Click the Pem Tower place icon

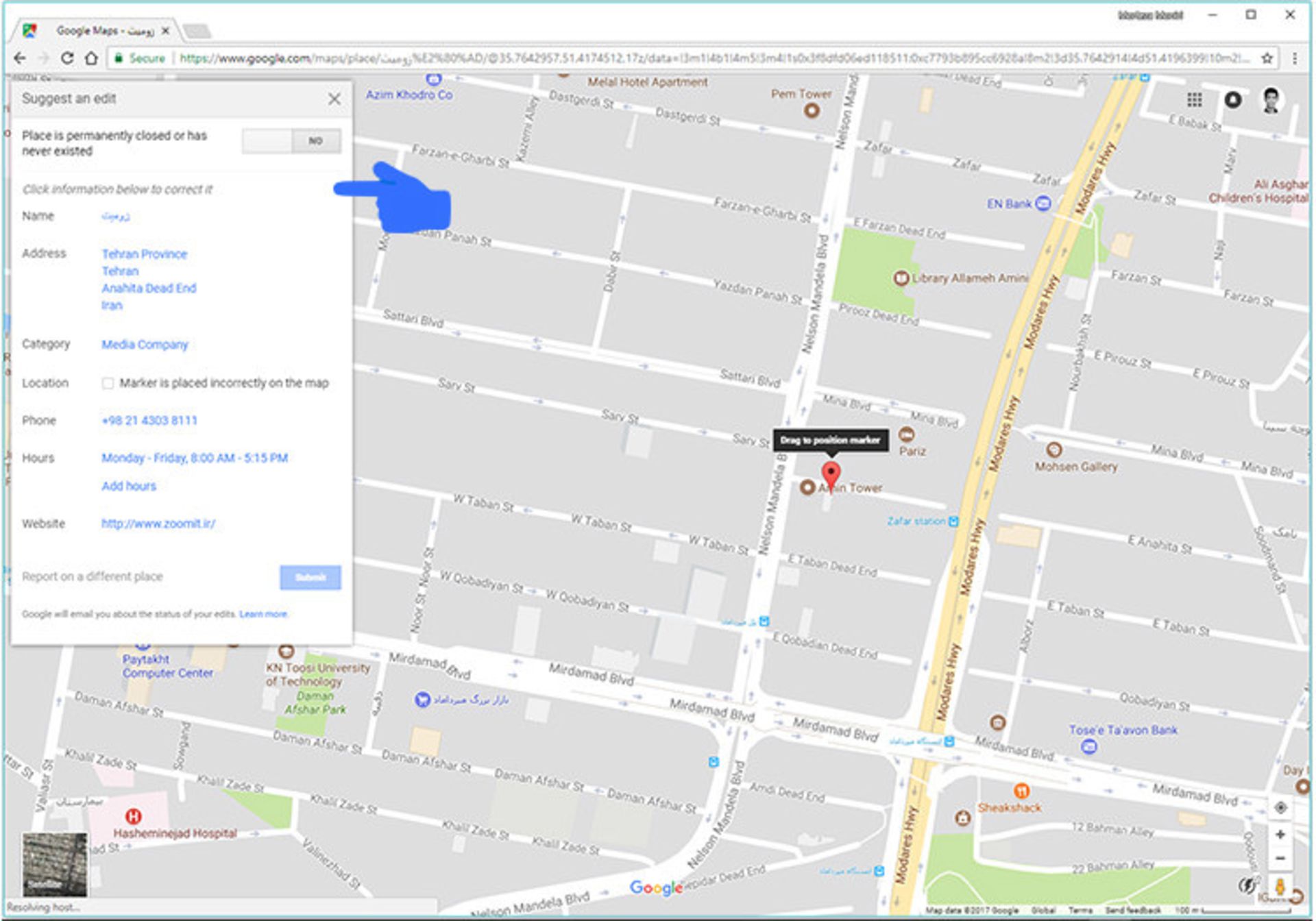(812, 110)
